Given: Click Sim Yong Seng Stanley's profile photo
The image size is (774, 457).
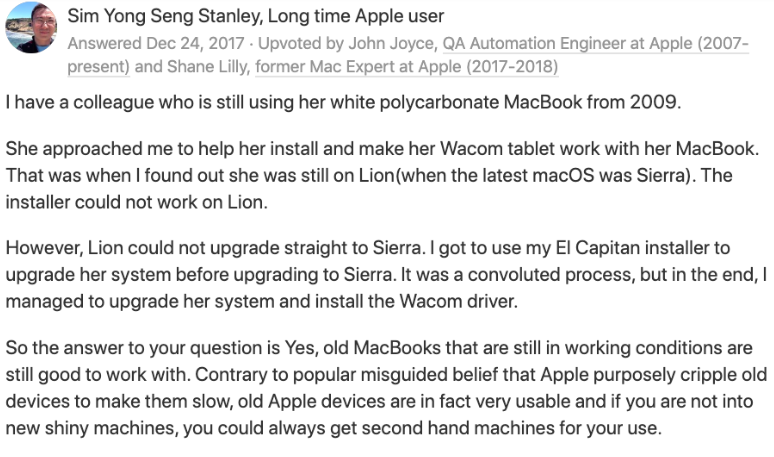Looking at the screenshot, I should click(x=31, y=28).
